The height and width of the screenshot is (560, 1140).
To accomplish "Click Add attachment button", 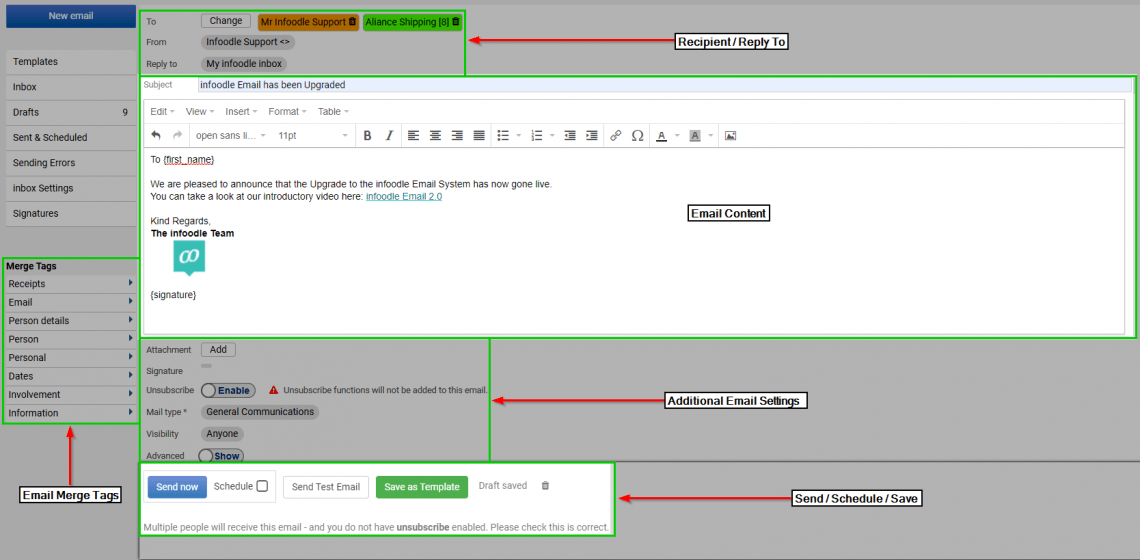I will tap(218, 350).
